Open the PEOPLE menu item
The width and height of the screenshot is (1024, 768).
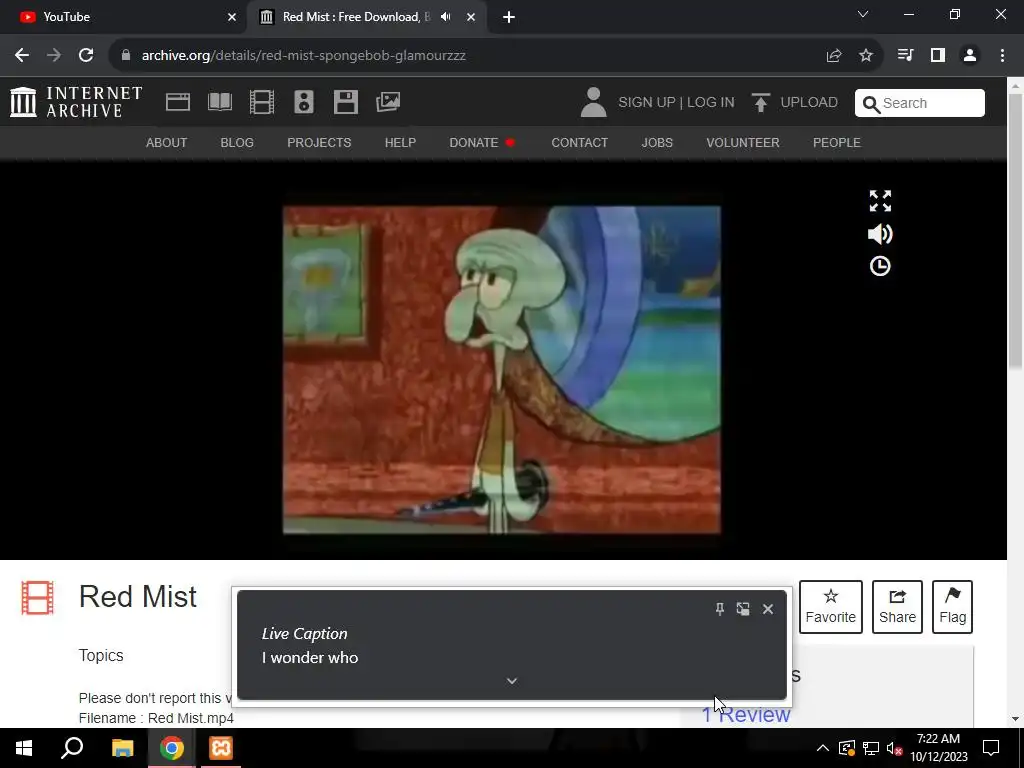point(837,142)
